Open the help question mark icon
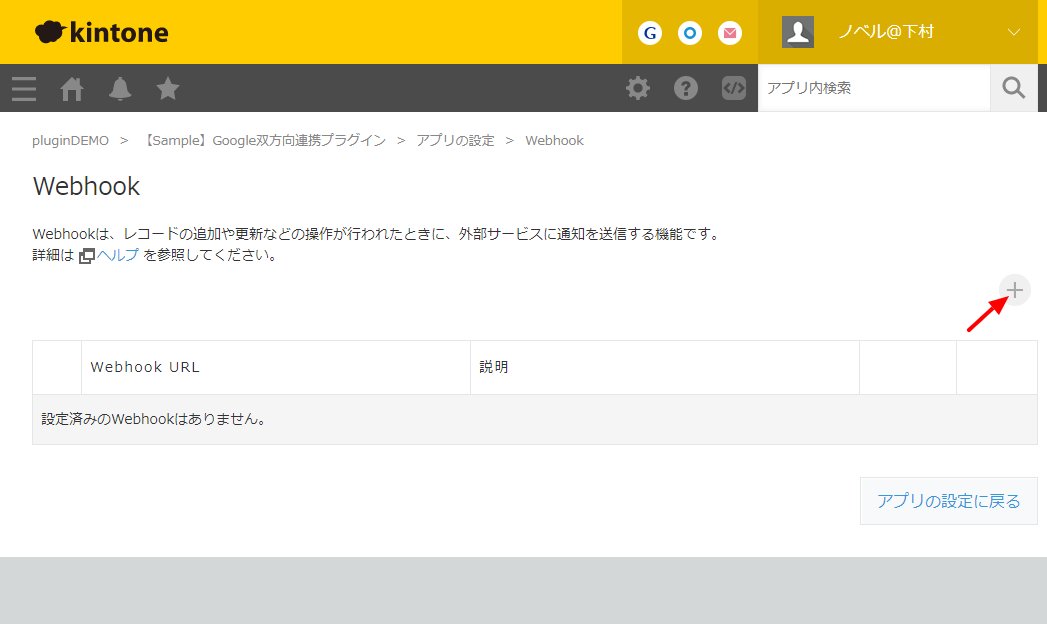Screen dimensions: 1047x624 686,88
